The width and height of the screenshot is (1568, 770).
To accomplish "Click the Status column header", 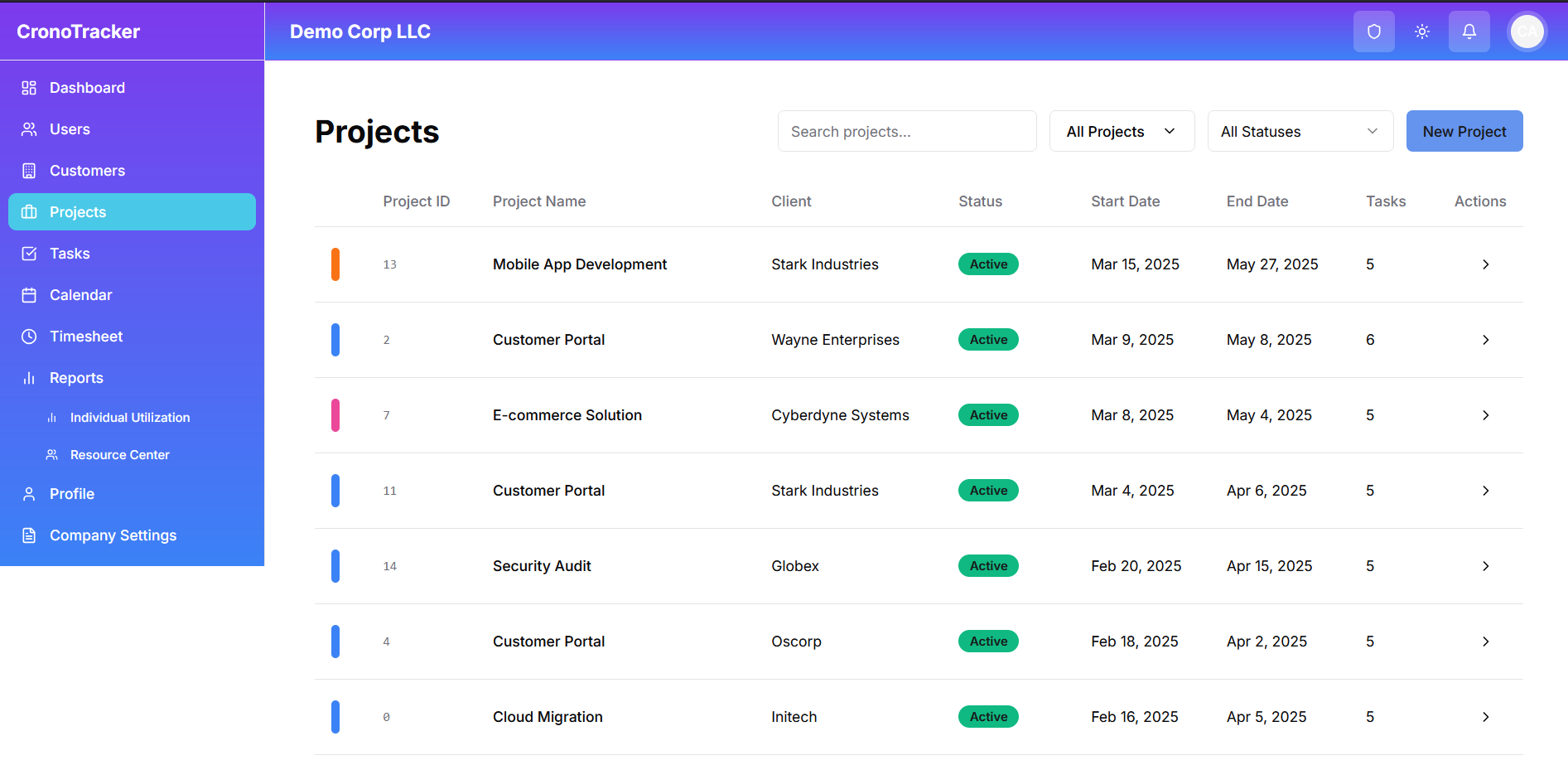I will pos(980,201).
